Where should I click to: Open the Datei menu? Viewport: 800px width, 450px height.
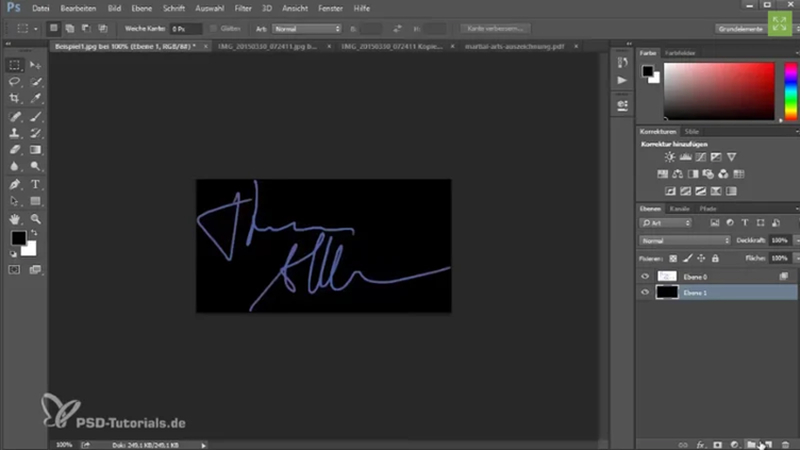click(41, 9)
